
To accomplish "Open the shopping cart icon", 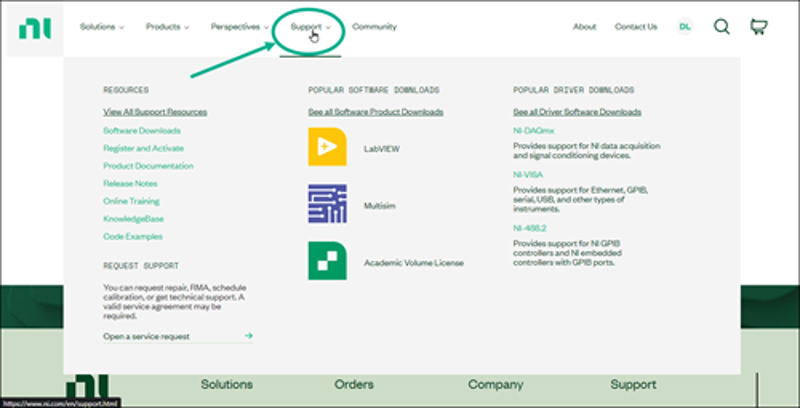I will [758, 27].
